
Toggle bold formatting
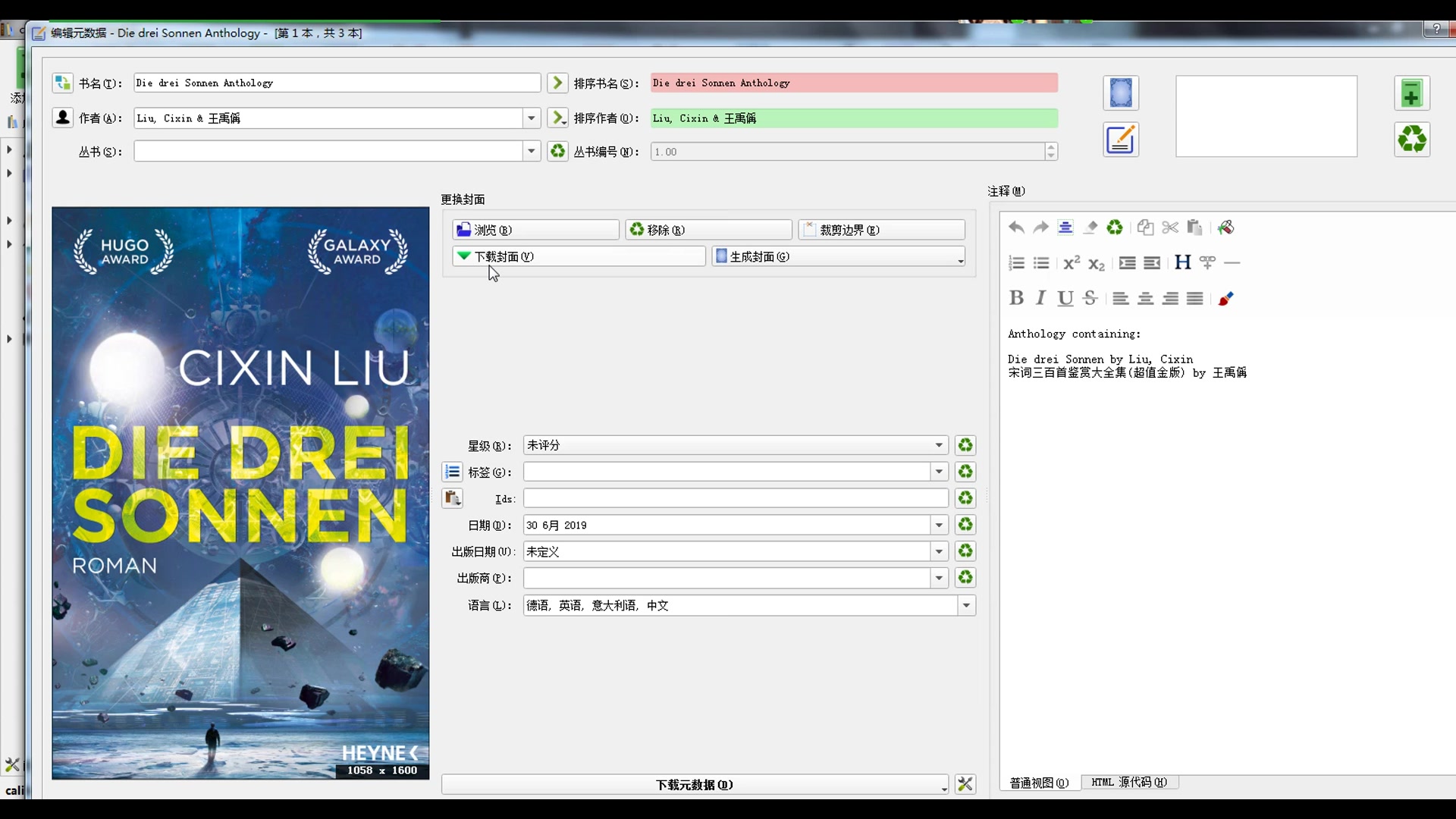pos(1016,298)
